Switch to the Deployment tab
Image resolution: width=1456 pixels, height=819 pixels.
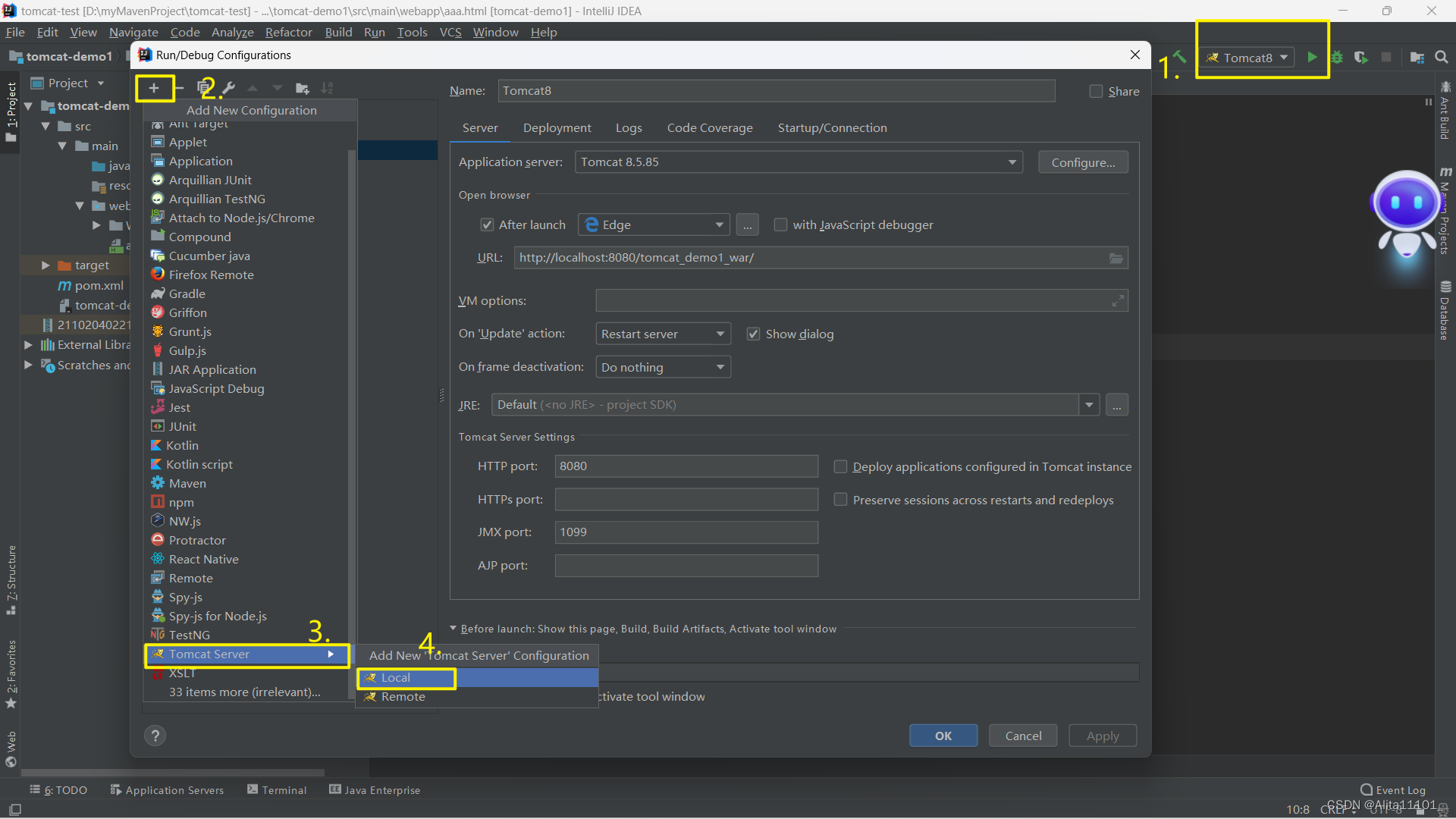tap(557, 127)
